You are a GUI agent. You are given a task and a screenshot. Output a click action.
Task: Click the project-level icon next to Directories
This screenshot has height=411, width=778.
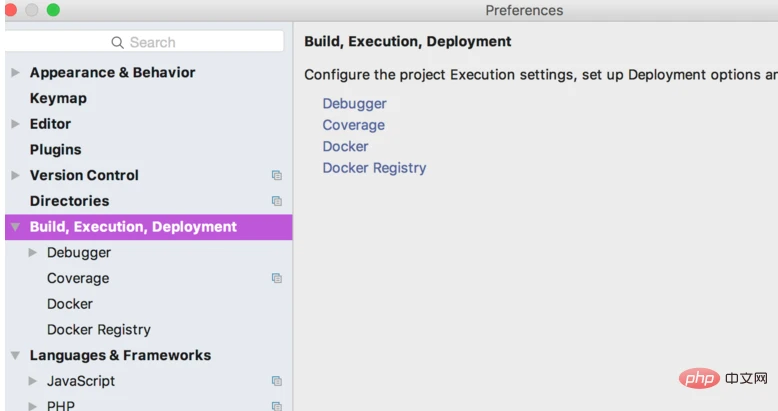[x=277, y=202]
